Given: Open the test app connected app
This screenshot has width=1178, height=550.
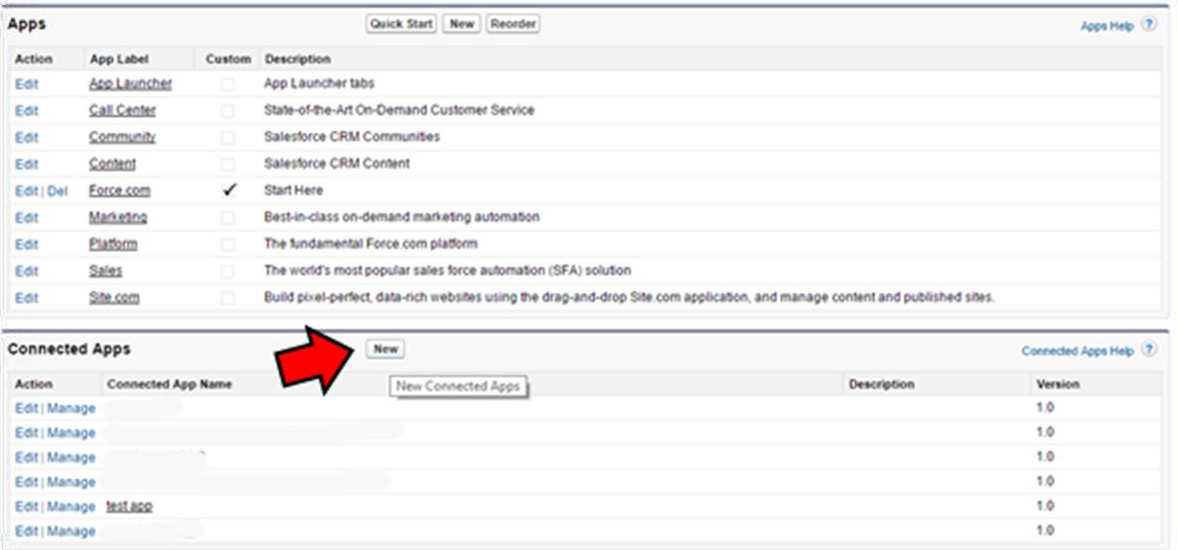Looking at the screenshot, I should 129,506.
